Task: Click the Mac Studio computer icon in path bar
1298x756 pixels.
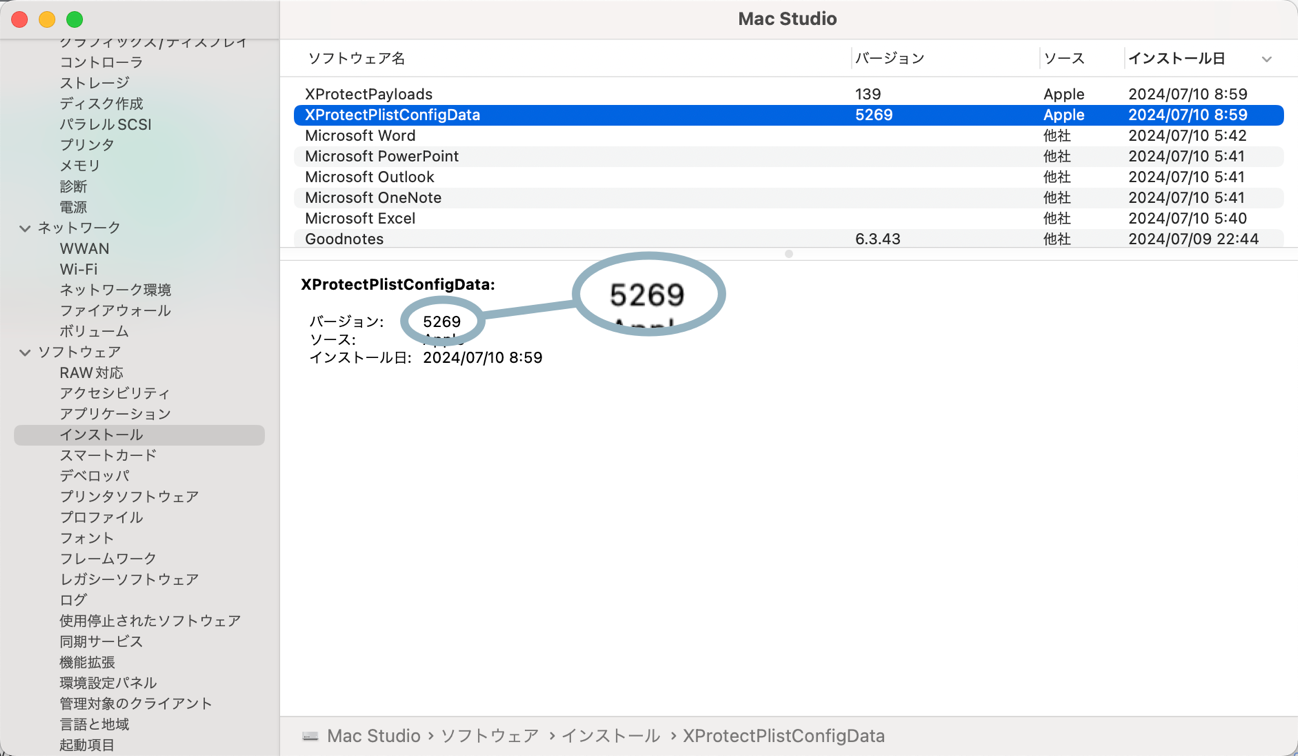Action: pyautogui.click(x=311, y=736)
